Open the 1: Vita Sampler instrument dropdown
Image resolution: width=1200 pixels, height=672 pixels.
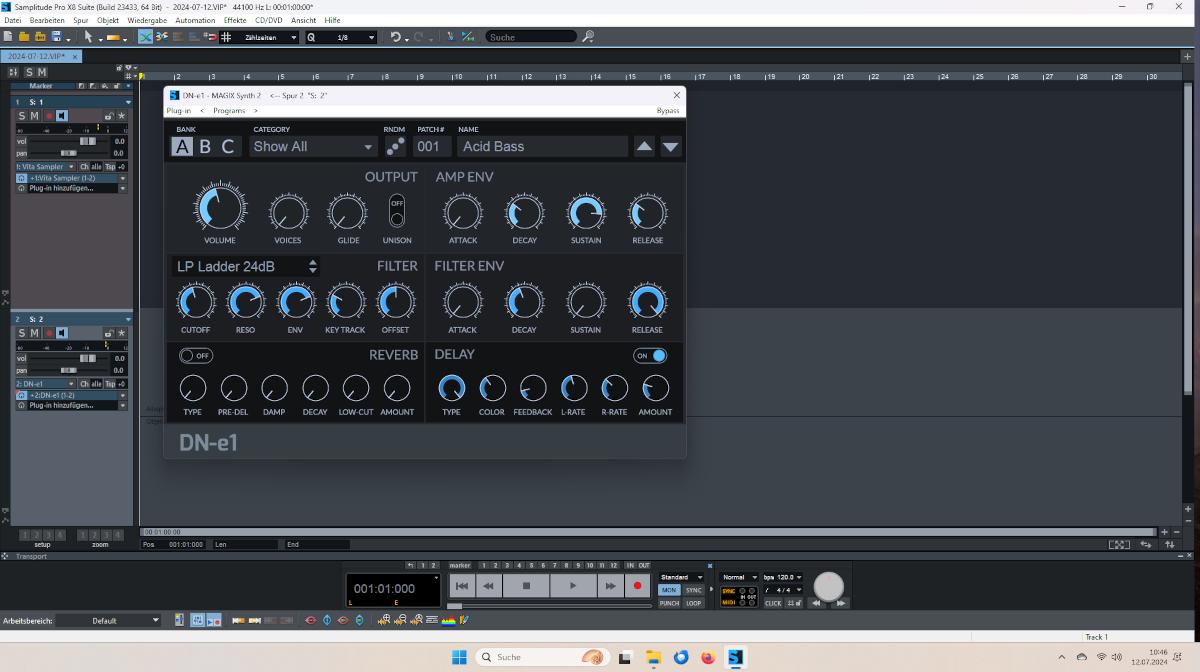coord(45,167)
